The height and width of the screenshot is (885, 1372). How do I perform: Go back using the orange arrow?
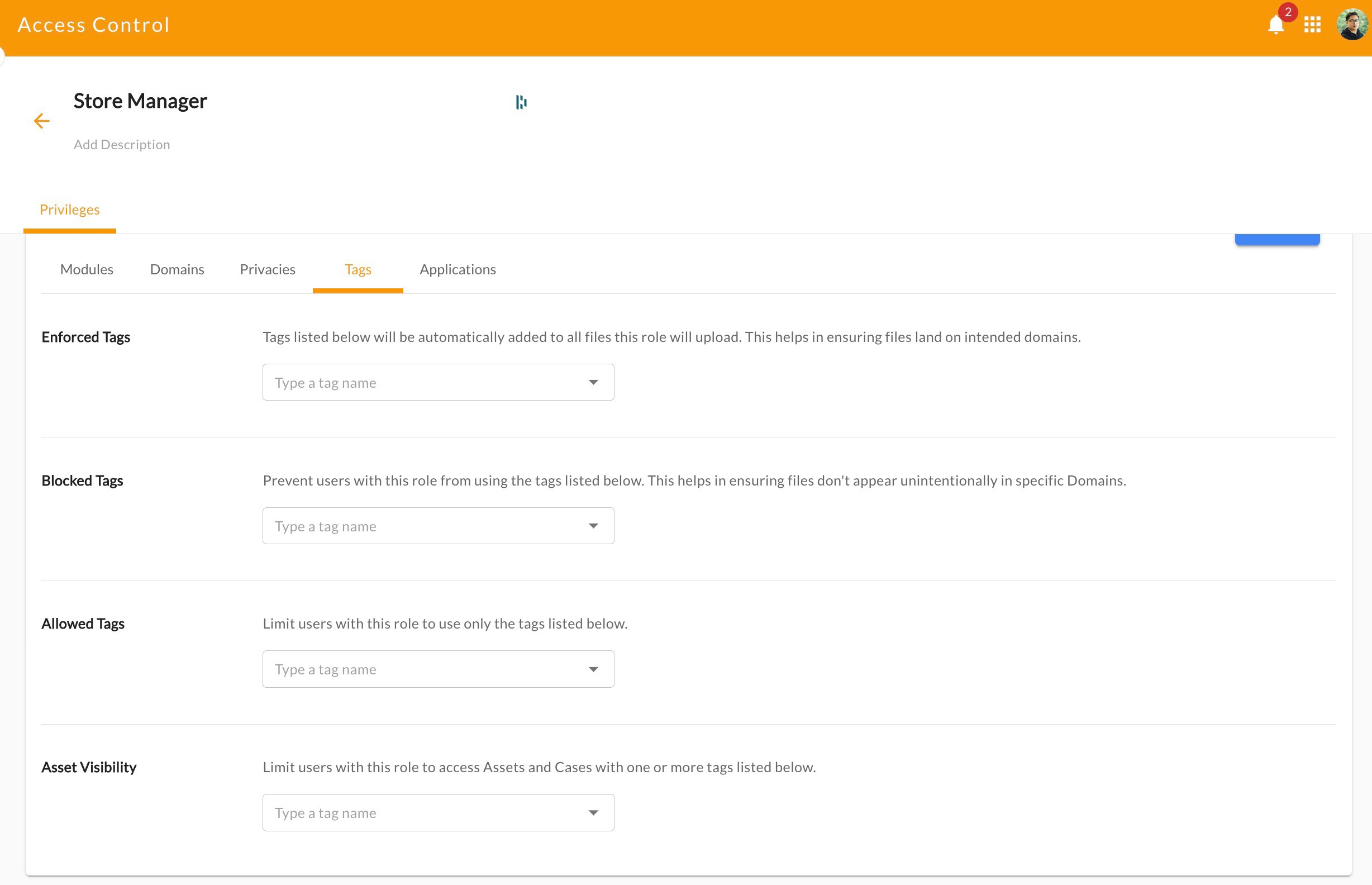[41, 121]
